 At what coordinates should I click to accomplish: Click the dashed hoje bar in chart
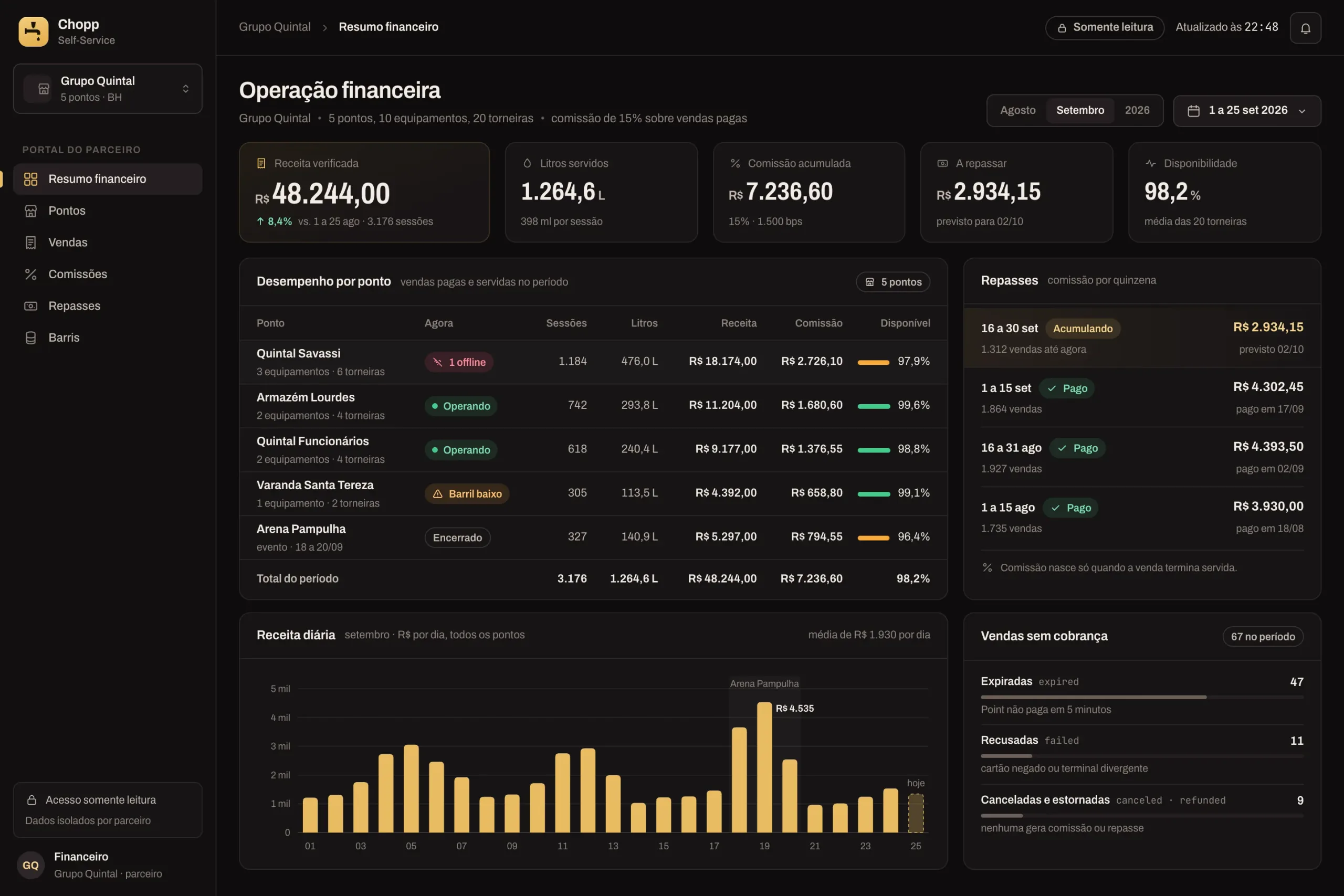916,813
